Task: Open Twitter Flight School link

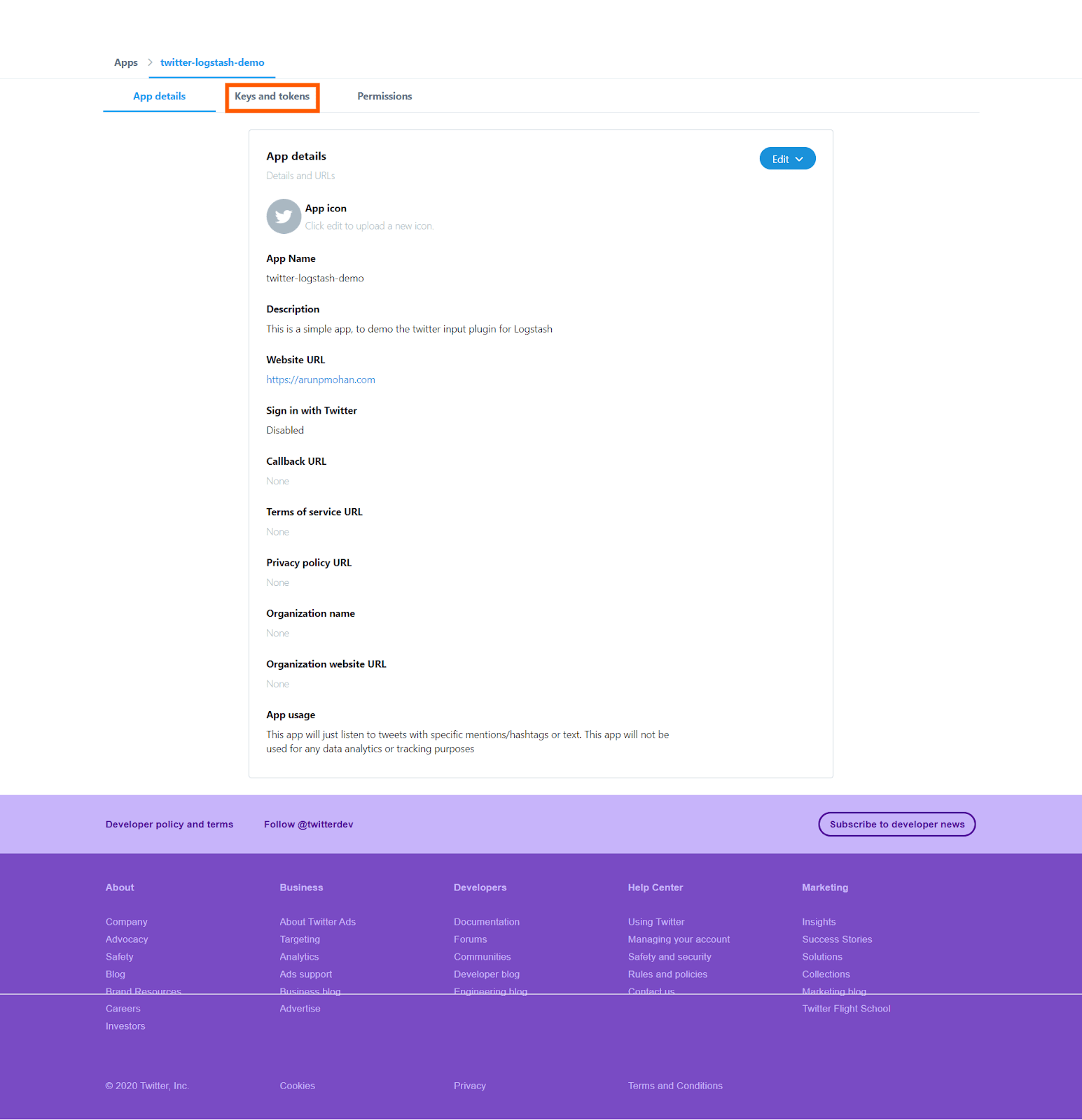Action: point(846,1009)
